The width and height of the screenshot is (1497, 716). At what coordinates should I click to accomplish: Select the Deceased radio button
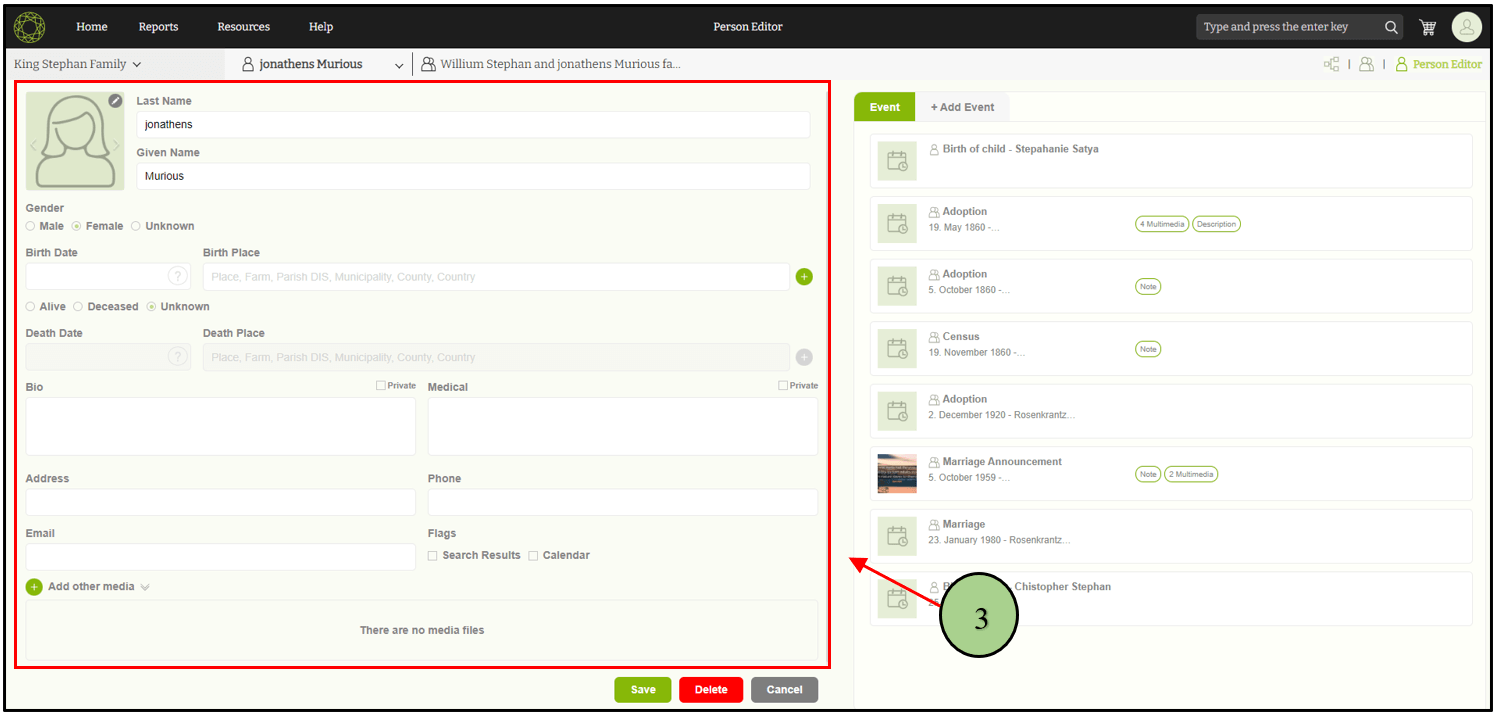coord(78,307)
